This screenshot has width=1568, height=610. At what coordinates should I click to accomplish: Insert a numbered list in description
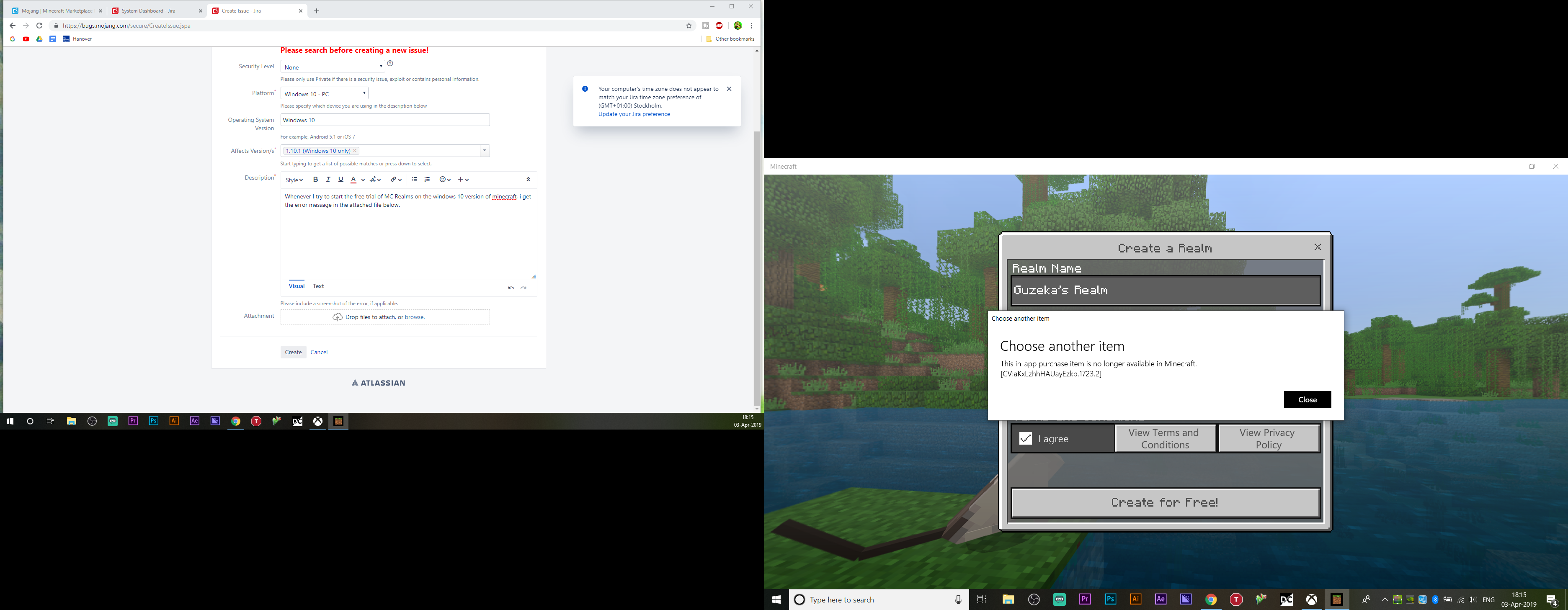click(x=427, y=180)
